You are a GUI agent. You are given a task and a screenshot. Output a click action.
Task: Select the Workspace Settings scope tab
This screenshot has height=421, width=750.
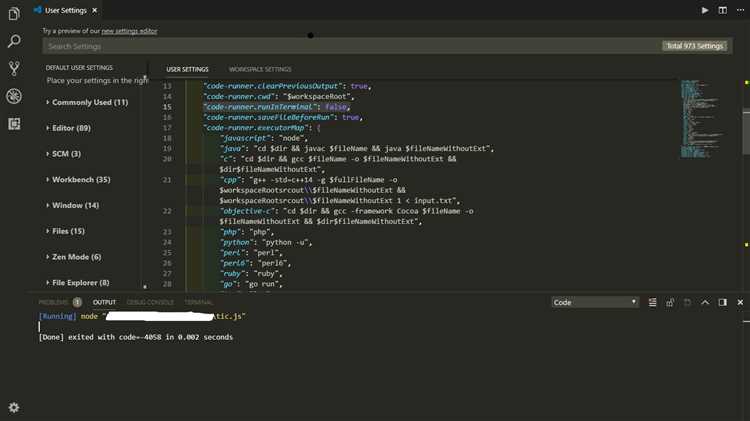(260, 69)
